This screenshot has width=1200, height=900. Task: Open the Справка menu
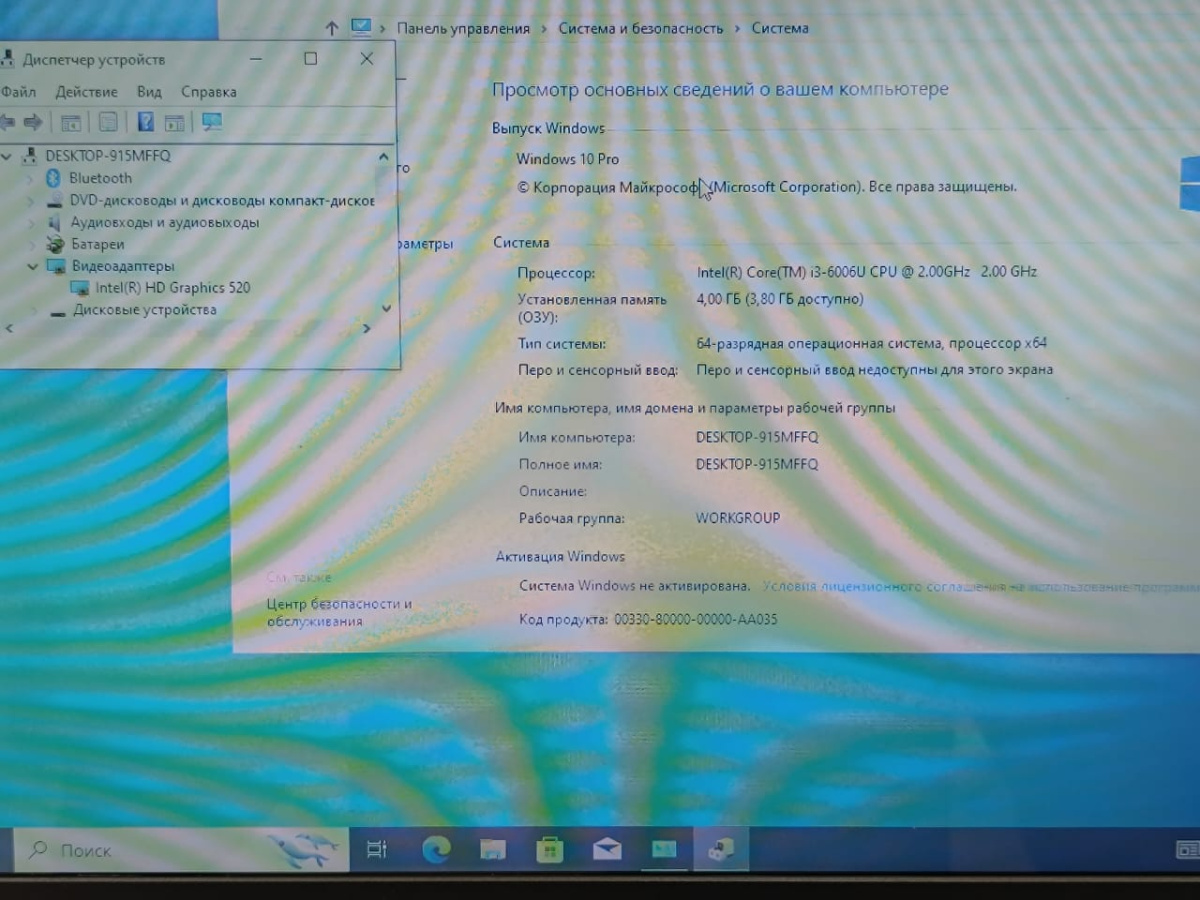(x=209, y=92)
